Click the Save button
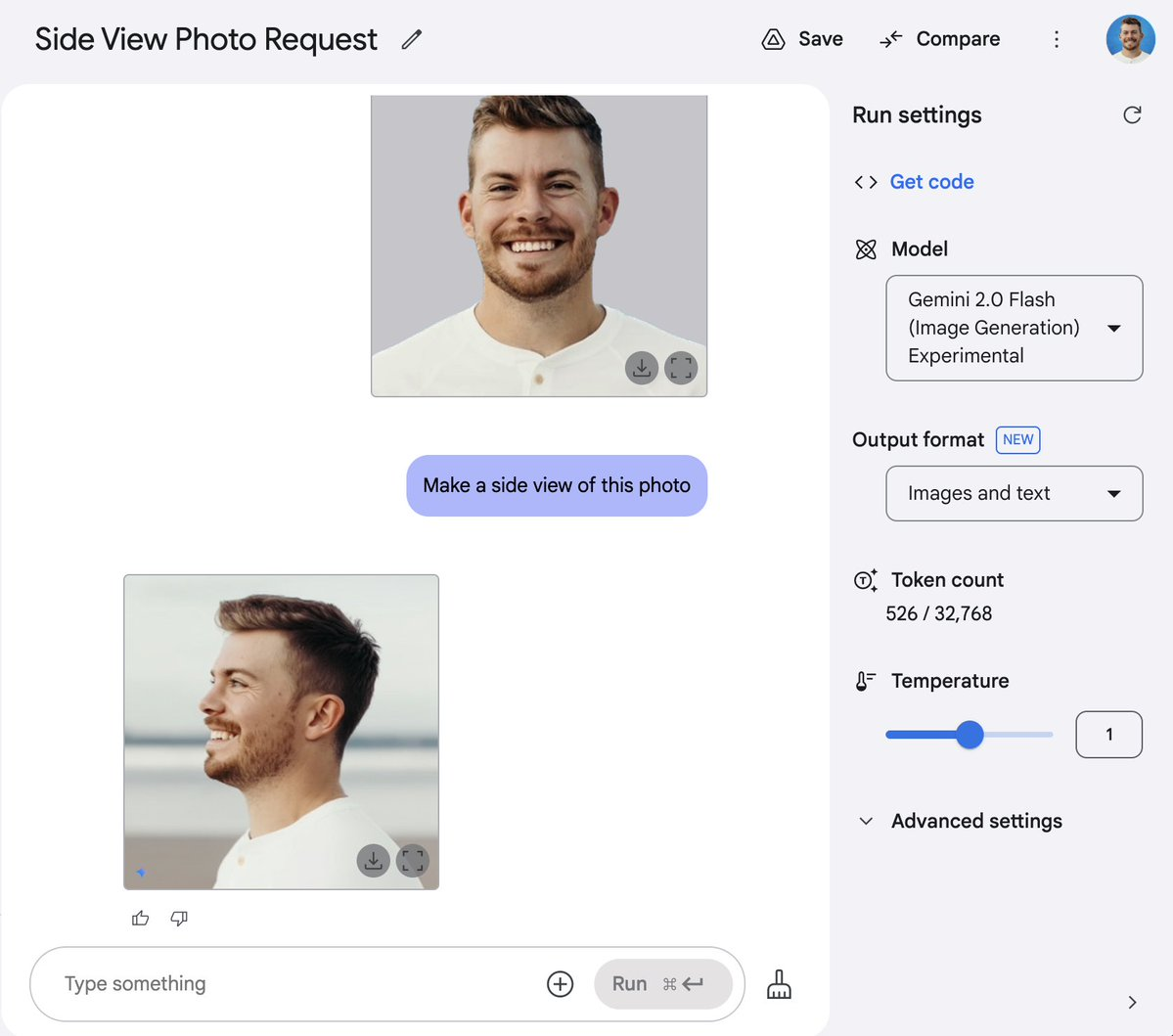1173x1036 pixels. tap(802, 40)
